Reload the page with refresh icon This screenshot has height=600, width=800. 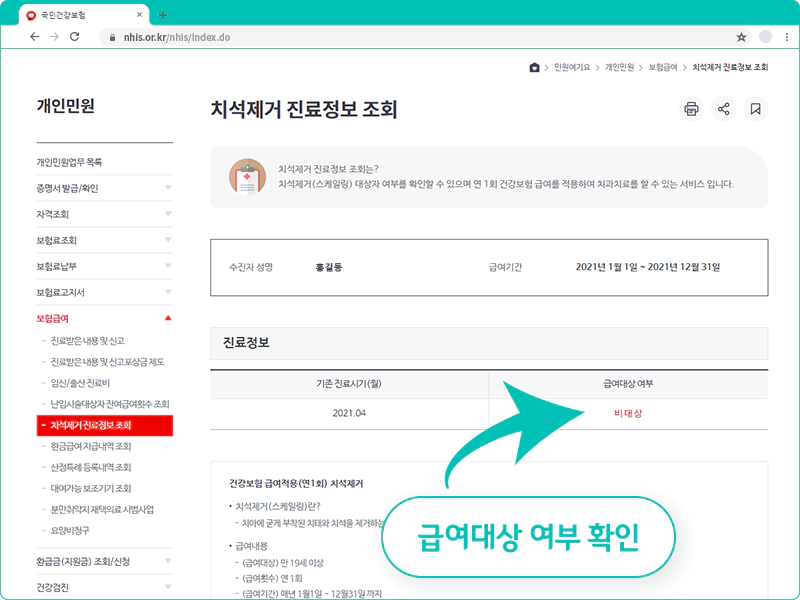(74, 37)
